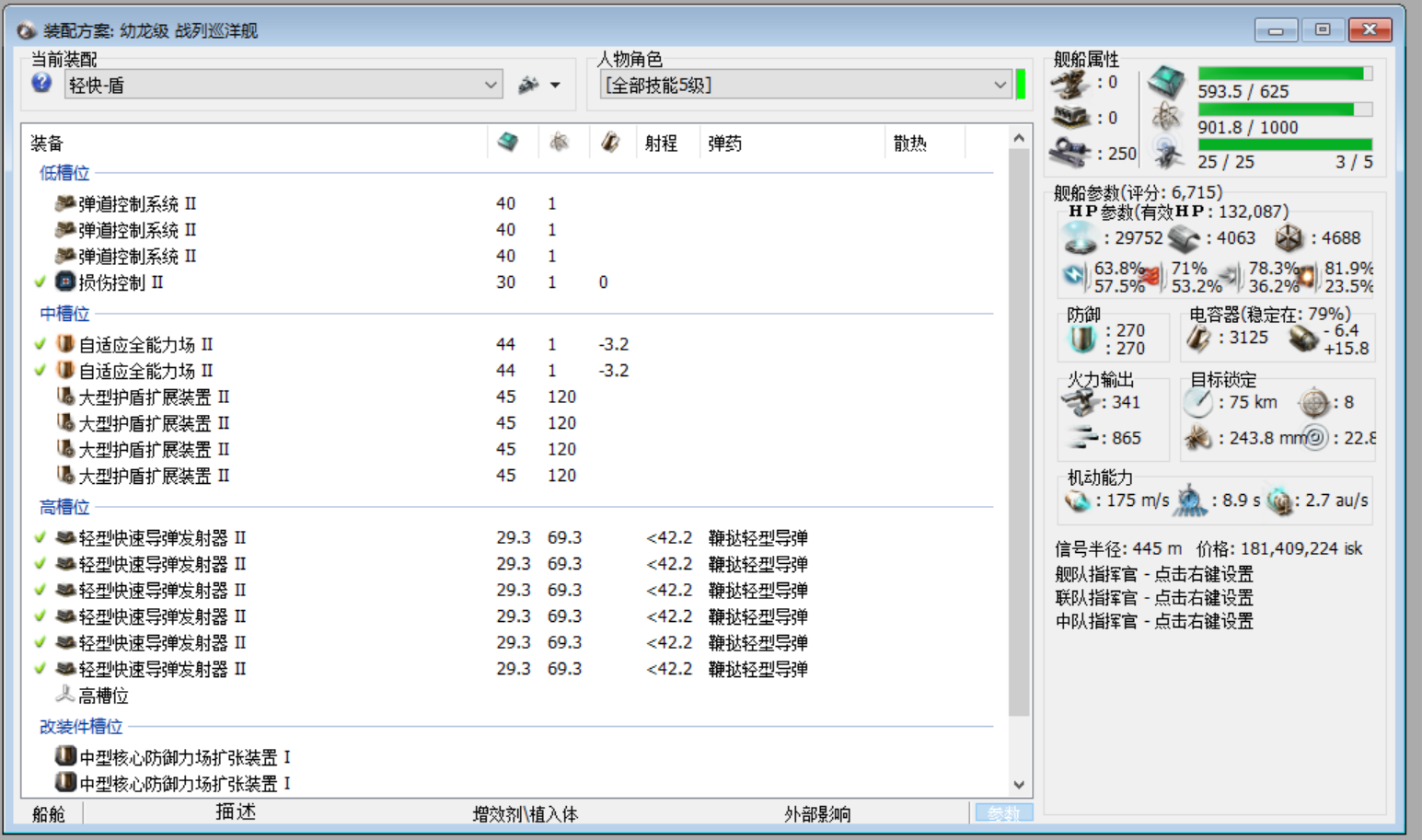Click the 信号半径: 445 m text

(x=1118, y=549)
